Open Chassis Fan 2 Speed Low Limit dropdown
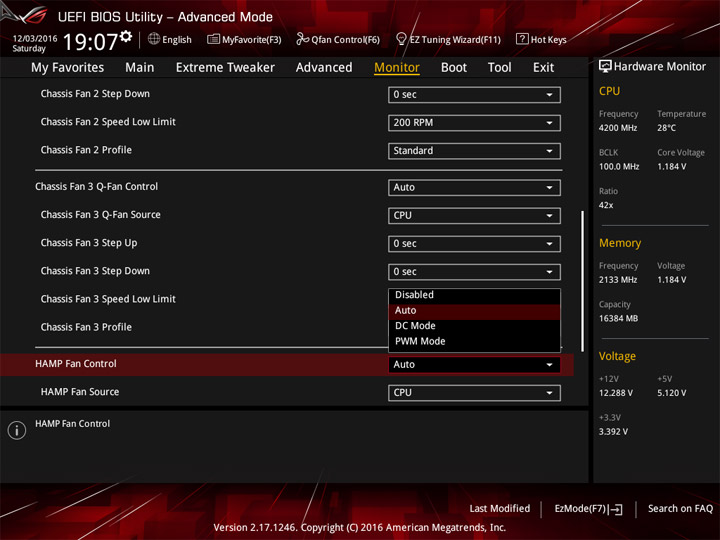720x540 pixels. (x=474, y=123)
